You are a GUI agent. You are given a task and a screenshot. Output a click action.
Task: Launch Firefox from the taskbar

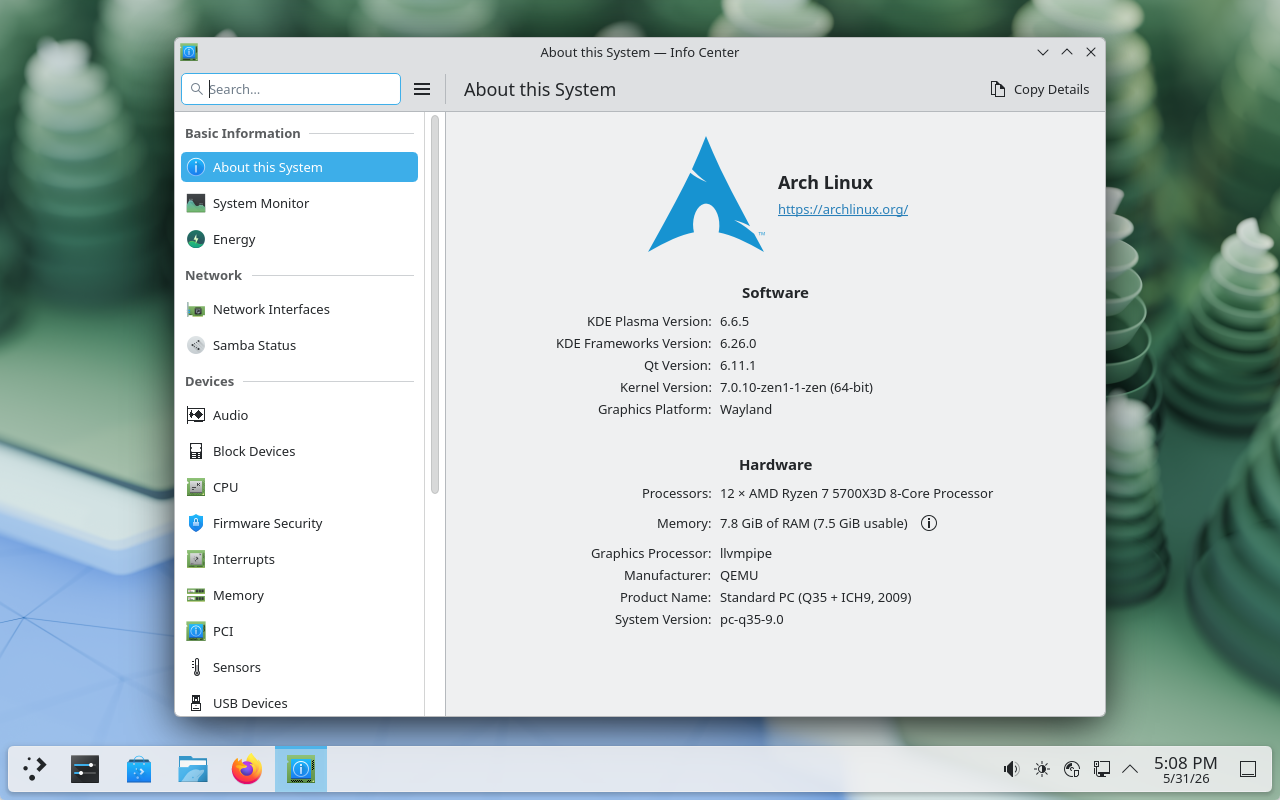(x=247, y=769)
